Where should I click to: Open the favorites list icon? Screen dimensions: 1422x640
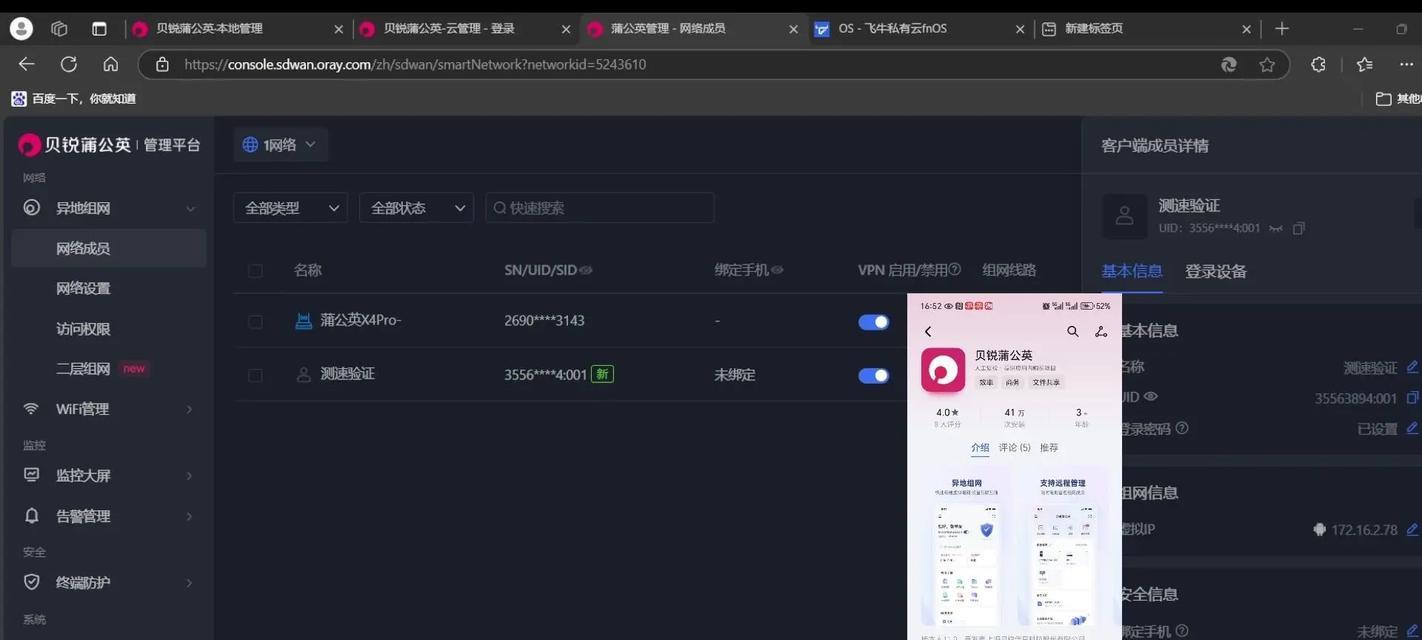tap(1365, 64)
